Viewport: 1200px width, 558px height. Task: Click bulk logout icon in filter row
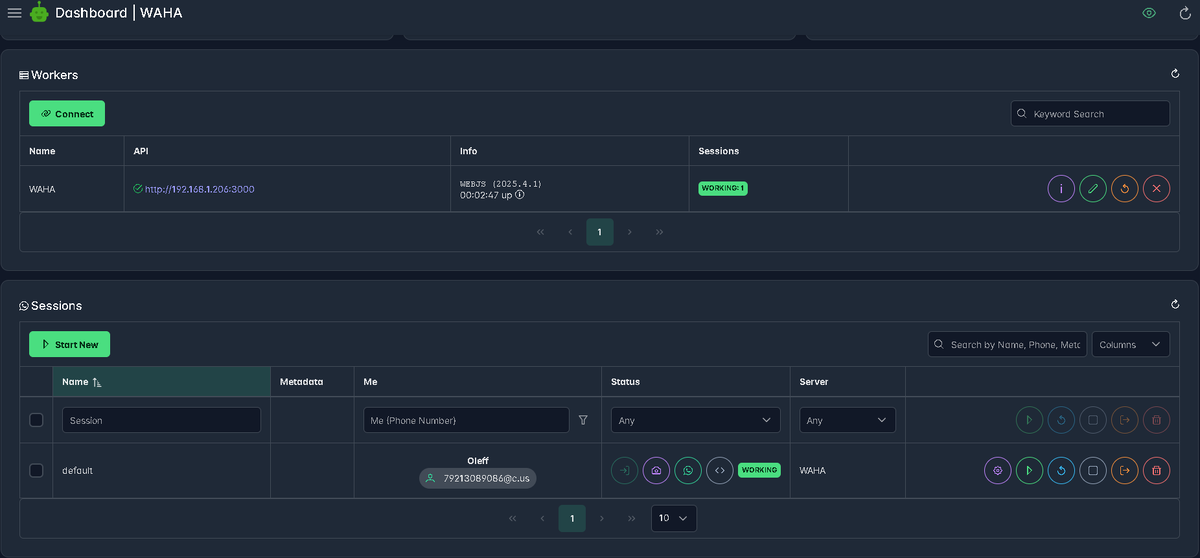[x=1125, y=420]
